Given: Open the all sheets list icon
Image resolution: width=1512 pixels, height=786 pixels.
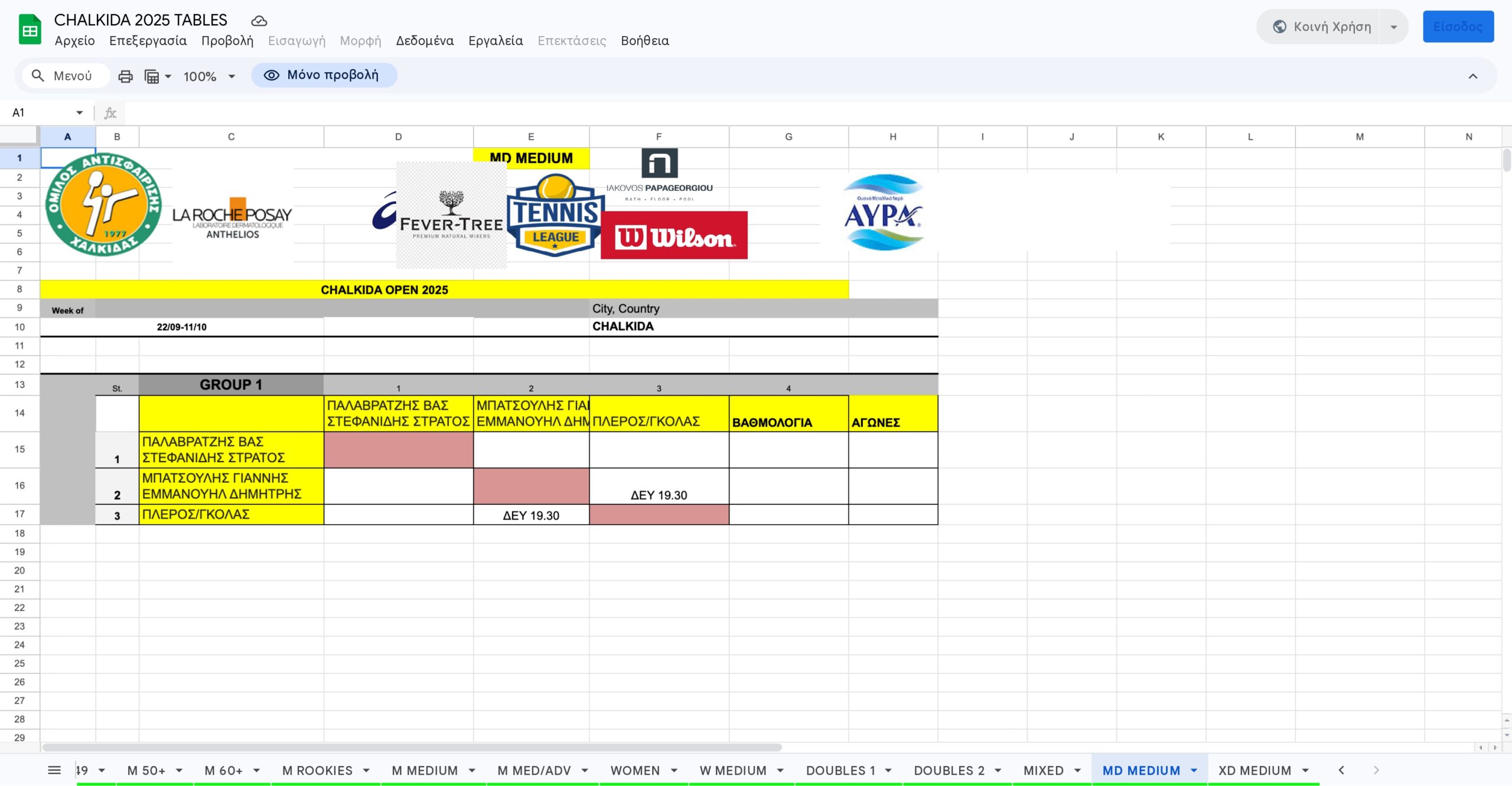Looking at the screenshot, I should 54,770.
